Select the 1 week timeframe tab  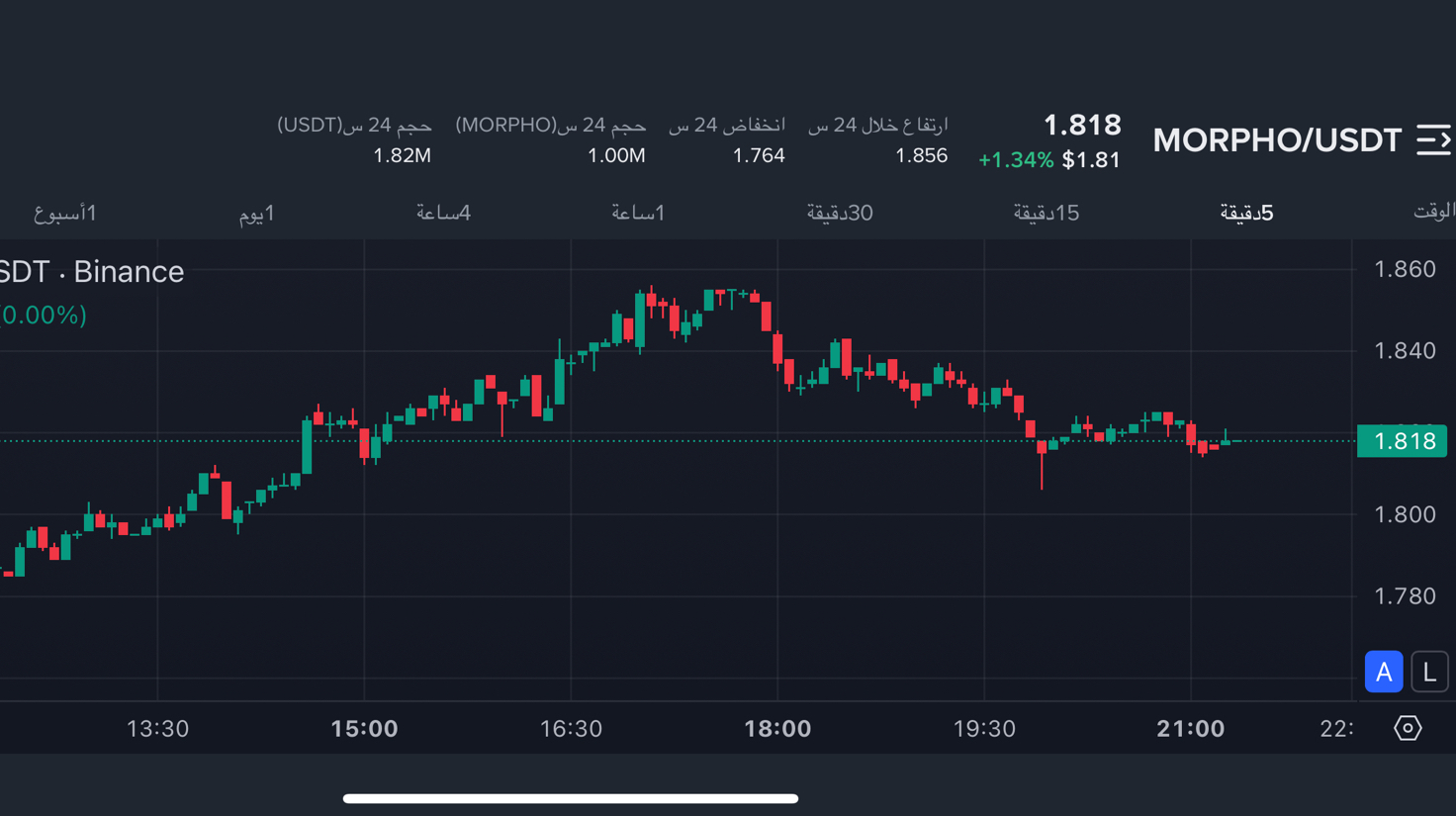pos(65,214)
